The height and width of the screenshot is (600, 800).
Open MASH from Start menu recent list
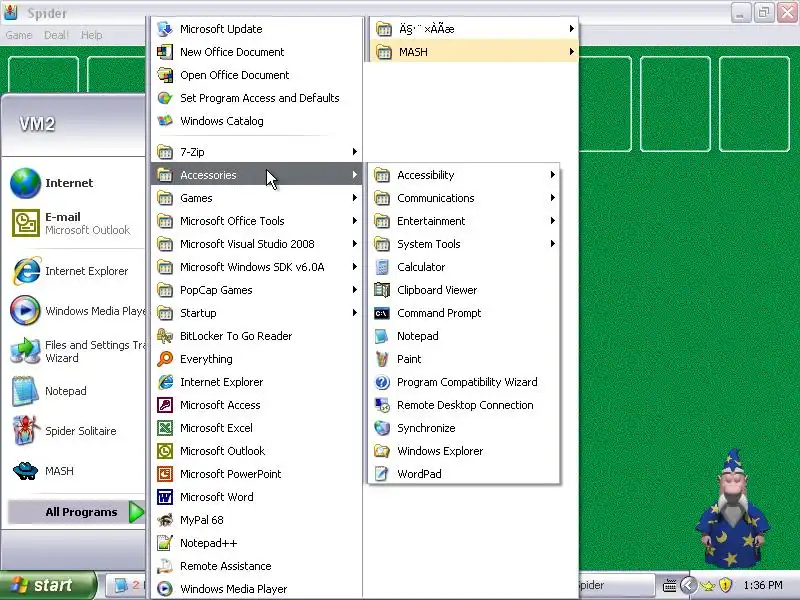[75, 470]
